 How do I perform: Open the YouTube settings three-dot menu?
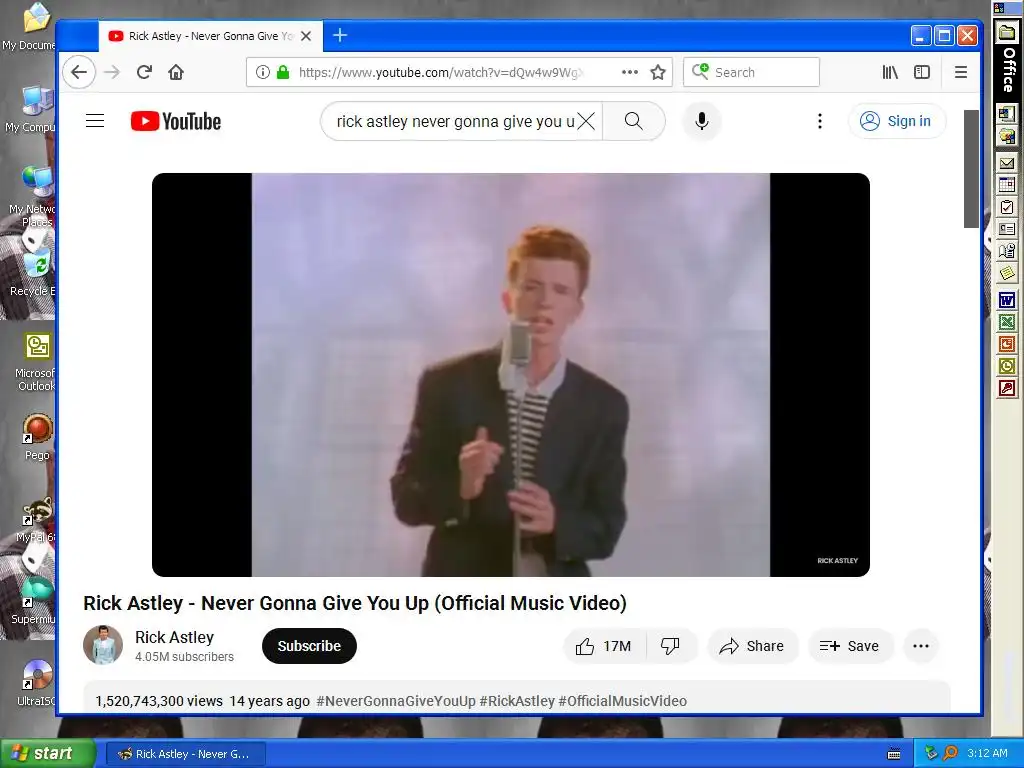[x=820, y=121]
